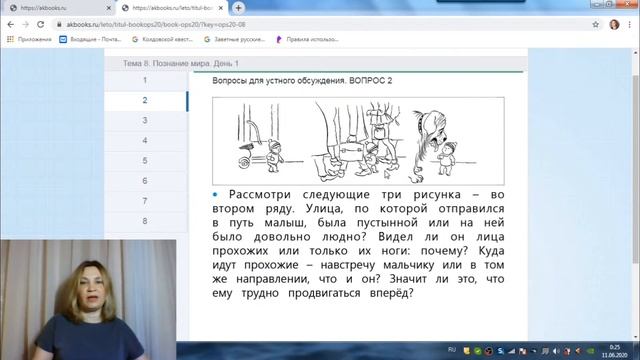This screenshot has width=640, height=360.
Task: Click the taskbar clock showing 0:25
Action: 614,351
